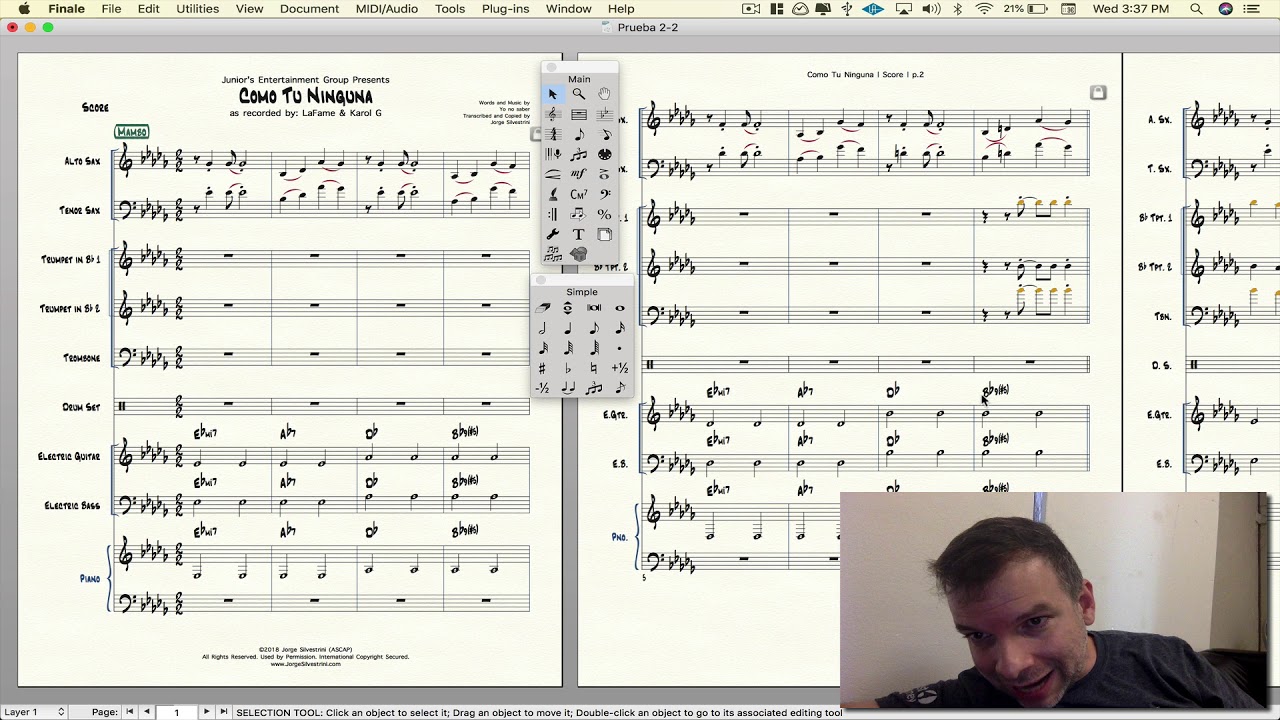Select the Articulation tool
This screenshot has height=720, width=1280.
point(605,174)
